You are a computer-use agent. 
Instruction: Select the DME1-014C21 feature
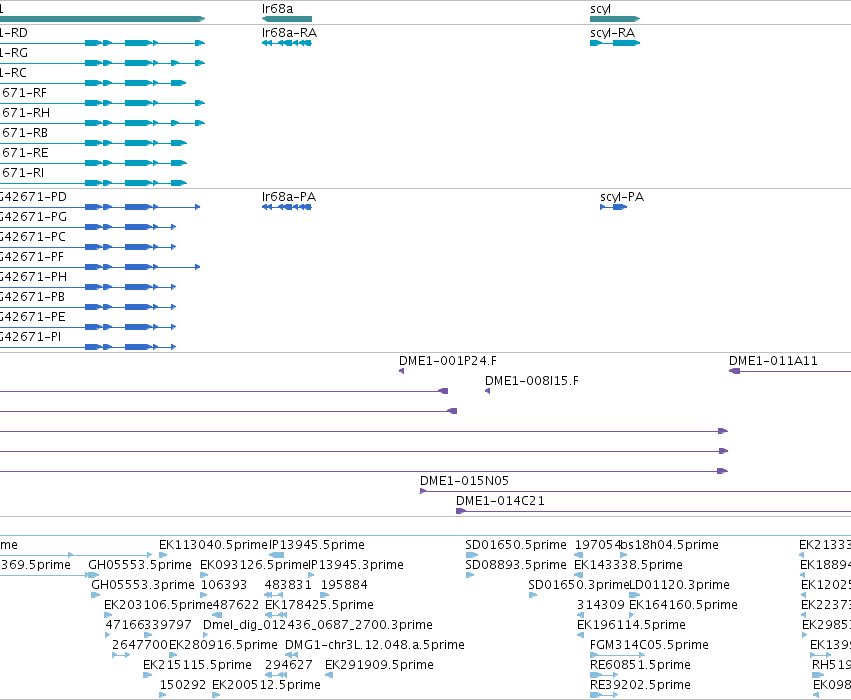(x=653, y=511)
